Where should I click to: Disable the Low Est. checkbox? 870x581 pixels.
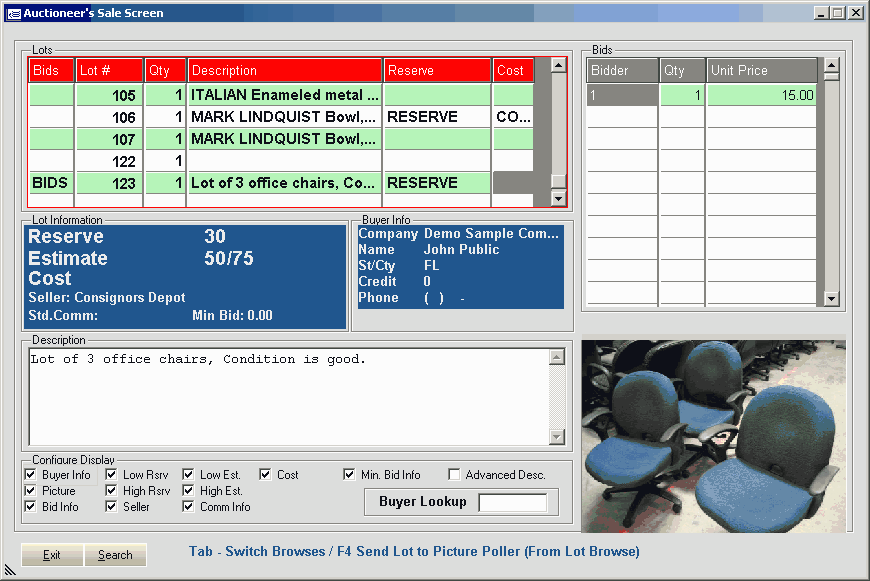[188, 475]
